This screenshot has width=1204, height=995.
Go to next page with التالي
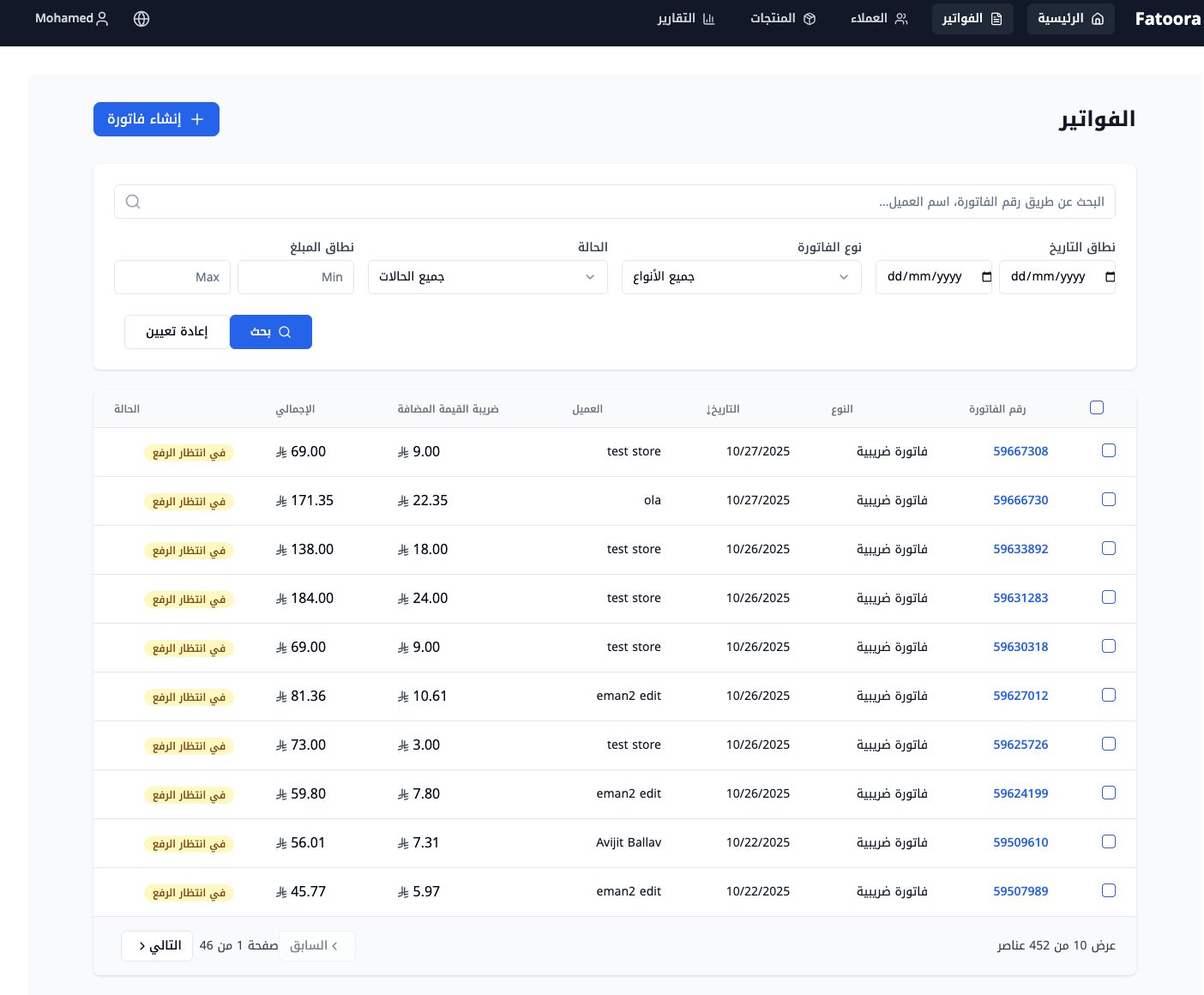[x=160, y=945]
